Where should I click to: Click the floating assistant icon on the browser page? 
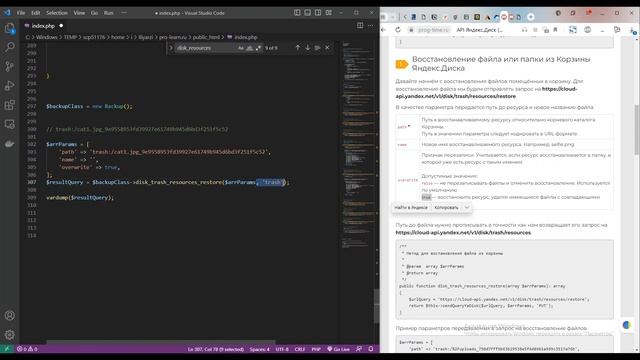point(627,325)
